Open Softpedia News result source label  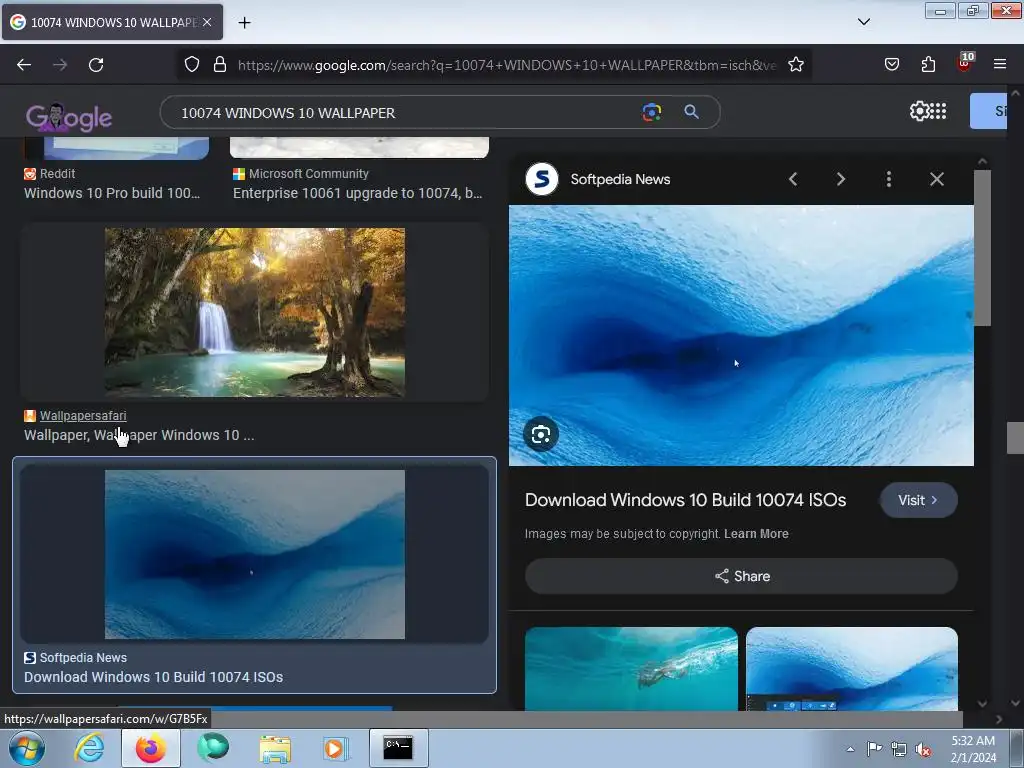point(83,658)
